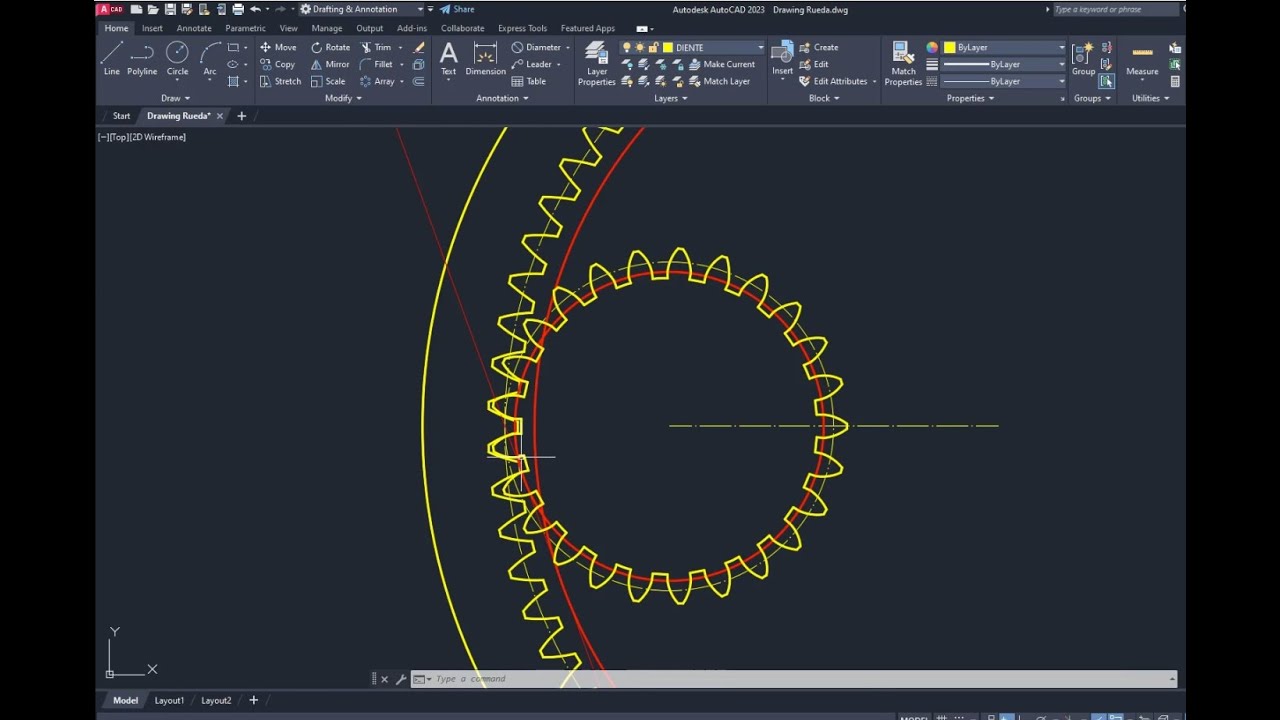Click the Save icon in quick access toolbar
Screen dimensions: 1280x720
[170, 9]
